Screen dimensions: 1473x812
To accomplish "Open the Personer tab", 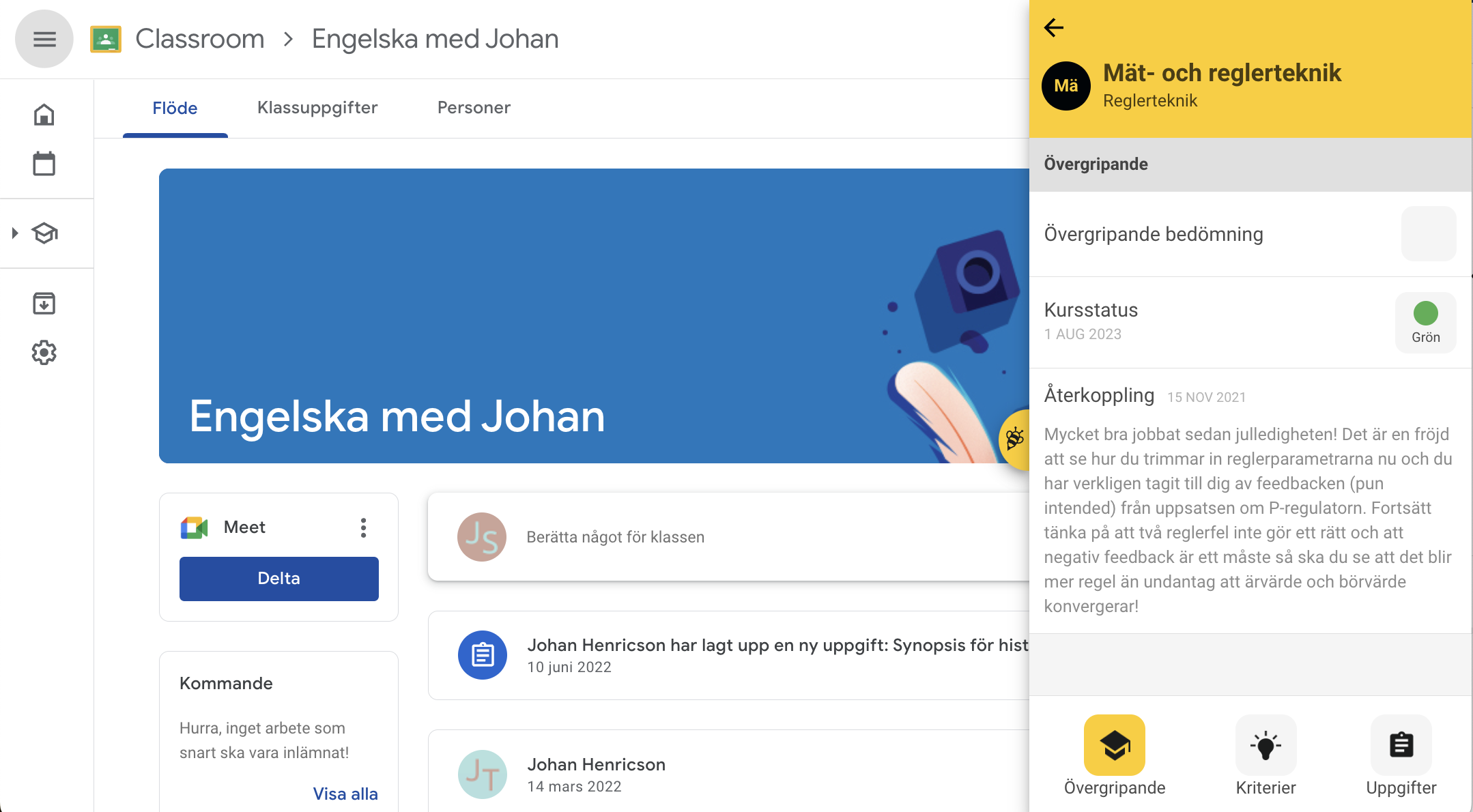I will 473,107.
